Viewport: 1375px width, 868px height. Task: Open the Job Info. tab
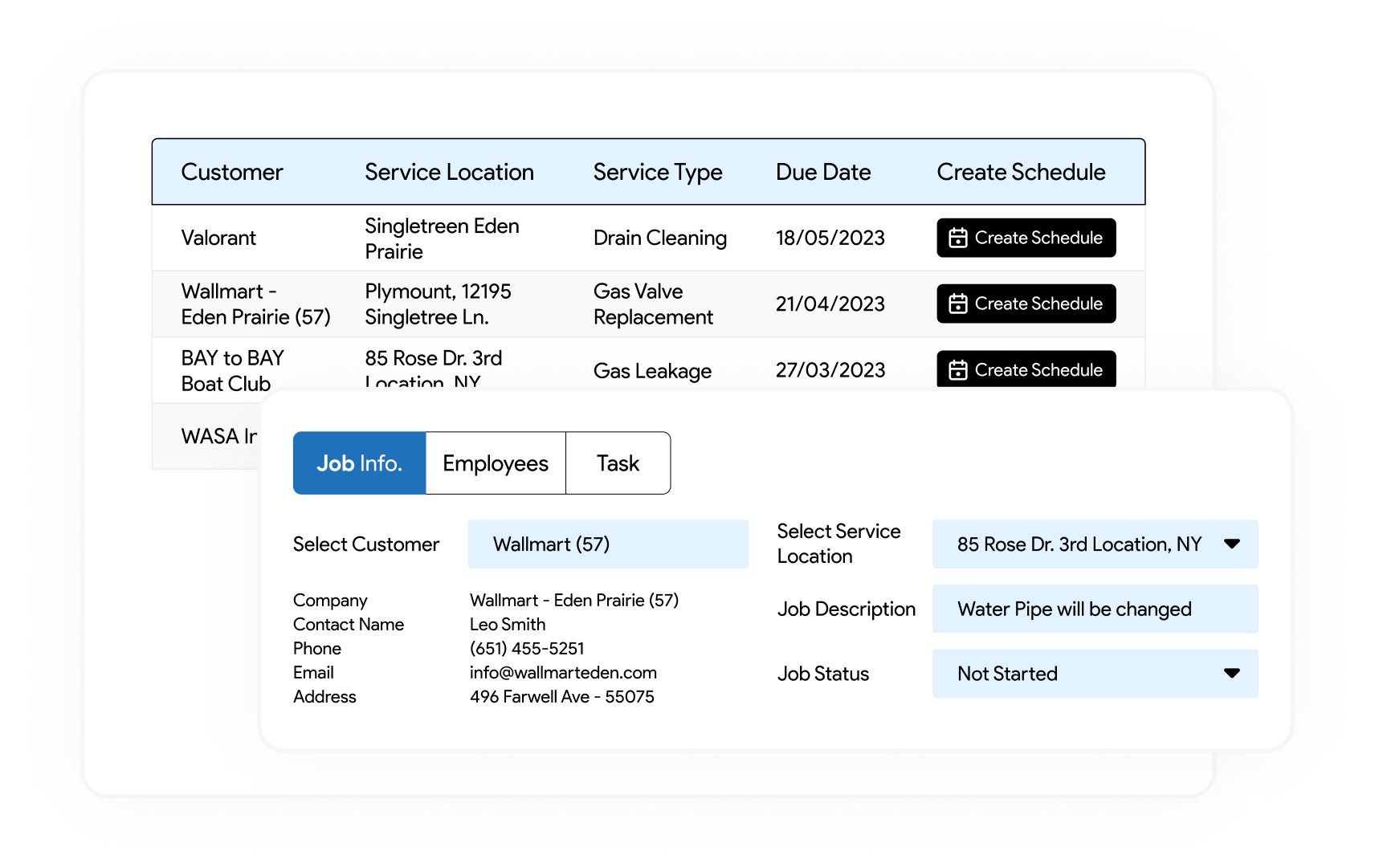pyautogui.click(x=359, y=463)
